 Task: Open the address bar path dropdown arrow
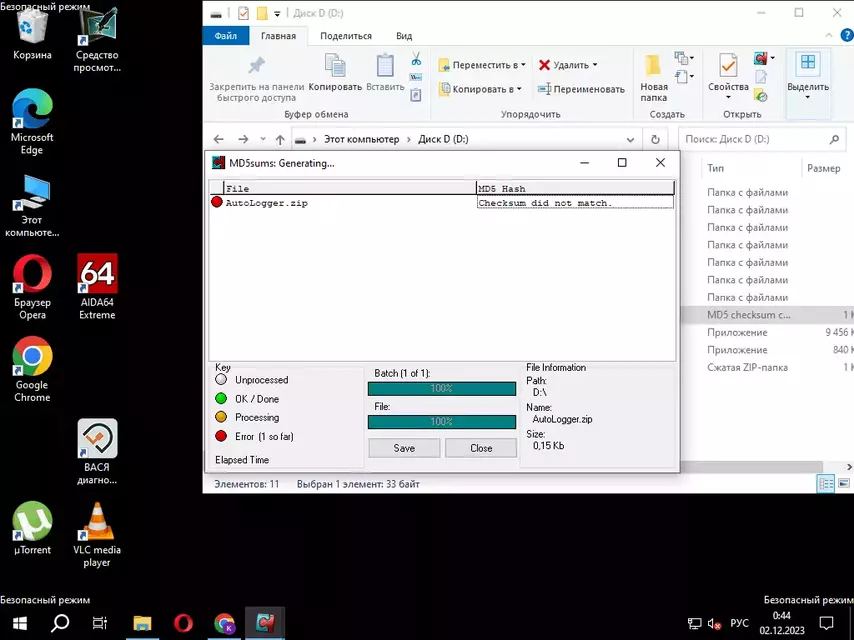(630, 139)
